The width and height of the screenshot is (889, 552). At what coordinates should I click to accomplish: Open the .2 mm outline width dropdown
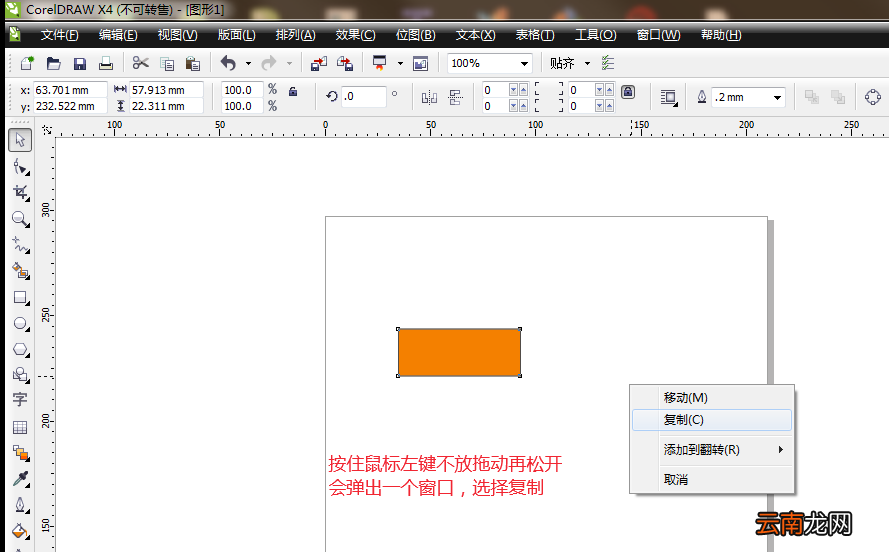click(x=777, y=97)
